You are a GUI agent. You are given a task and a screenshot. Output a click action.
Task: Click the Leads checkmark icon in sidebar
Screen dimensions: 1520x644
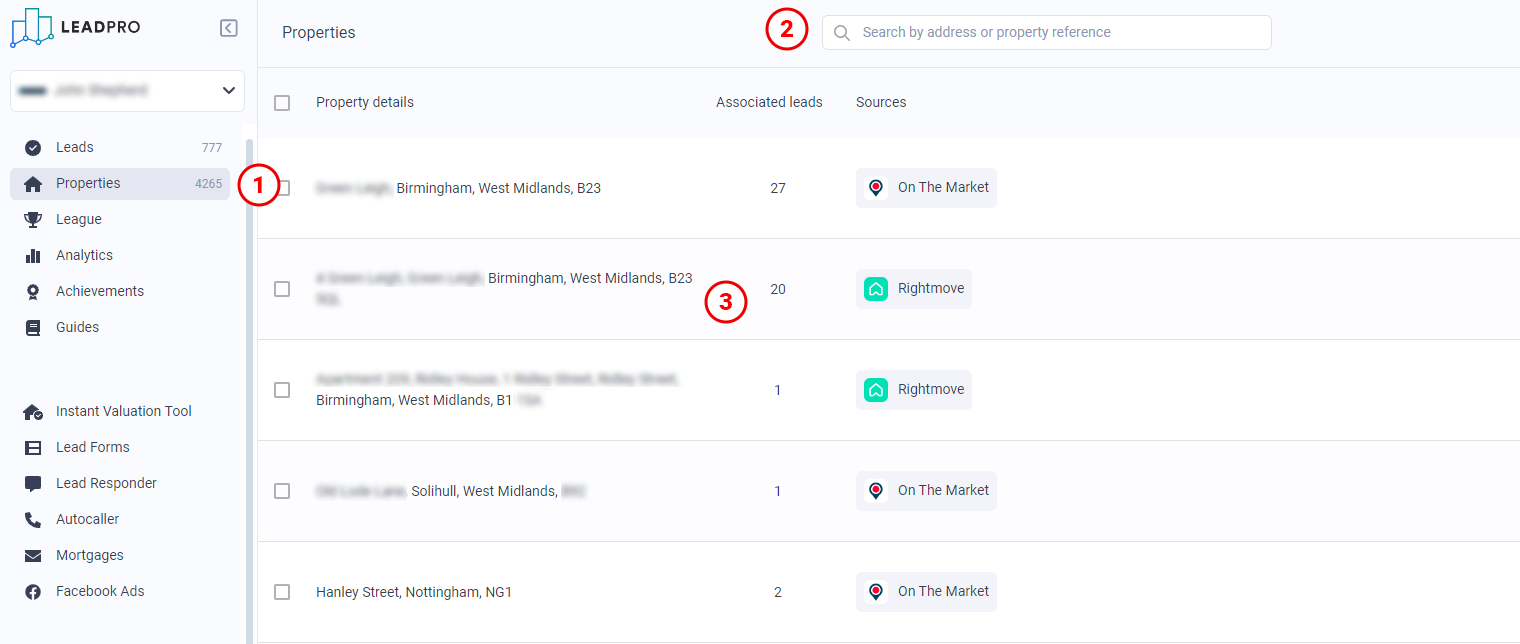coord(33,148)
